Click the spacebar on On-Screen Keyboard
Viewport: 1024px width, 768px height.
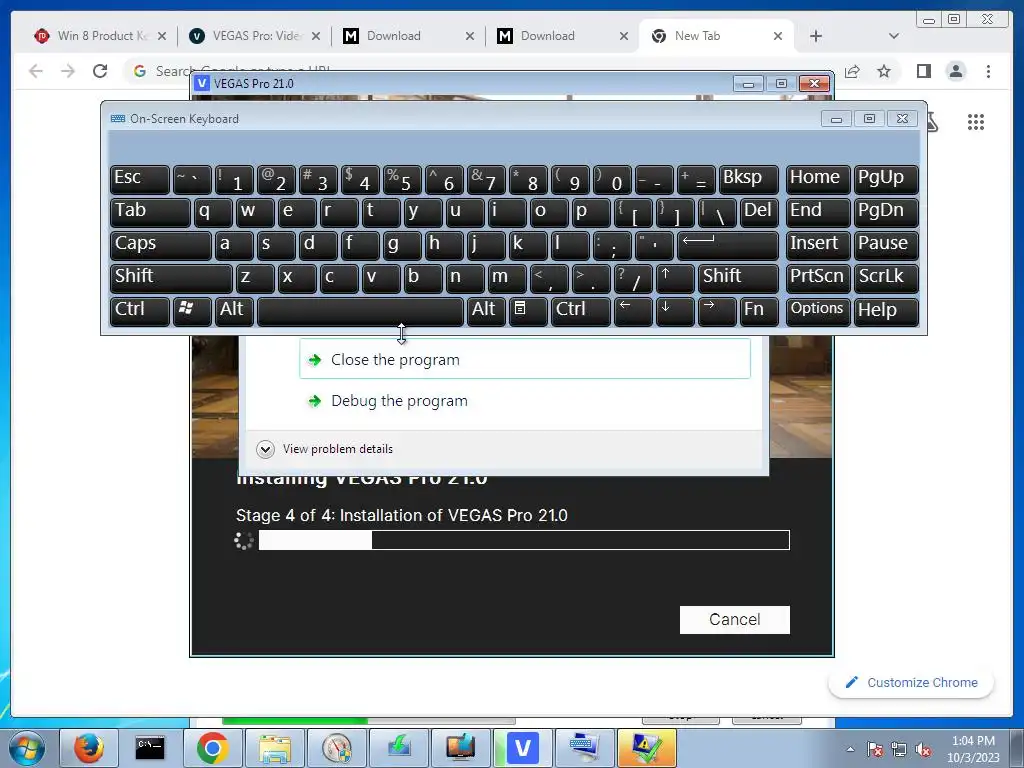point(360,311)
